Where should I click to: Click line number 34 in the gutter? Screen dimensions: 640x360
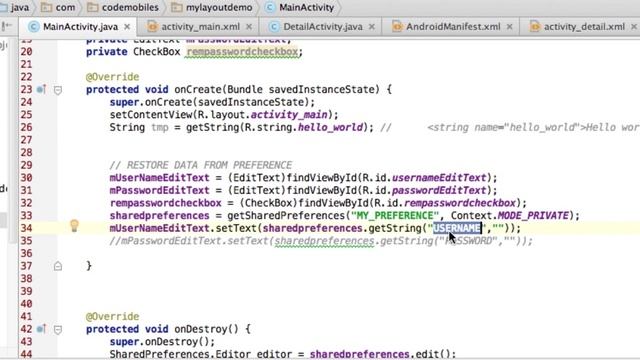click(26, 228)
